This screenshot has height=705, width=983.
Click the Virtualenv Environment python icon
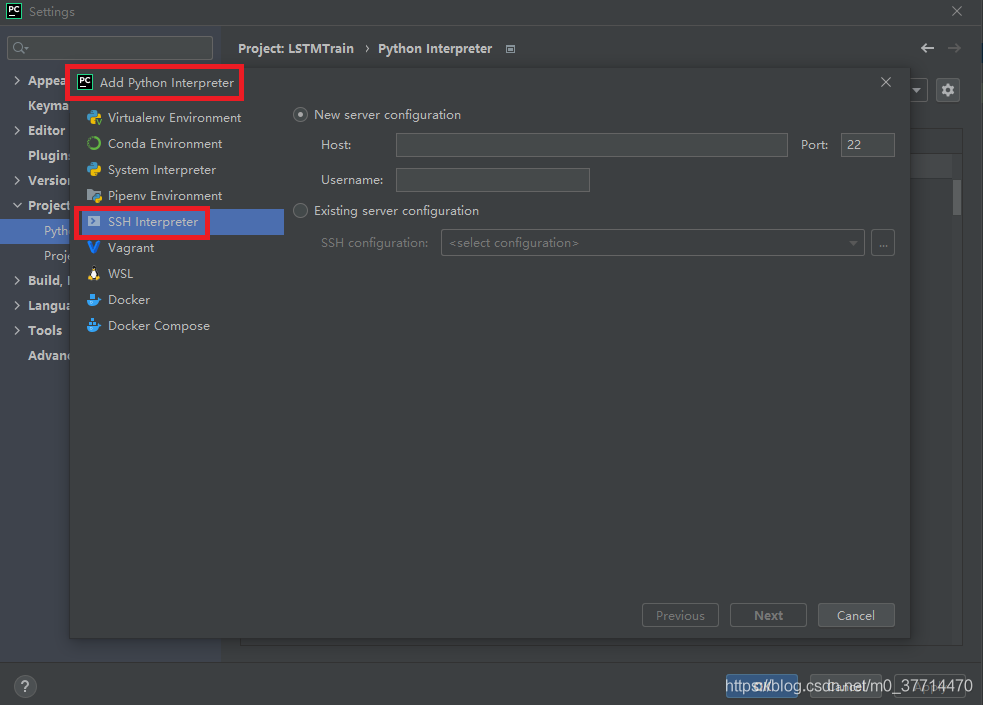94,118
